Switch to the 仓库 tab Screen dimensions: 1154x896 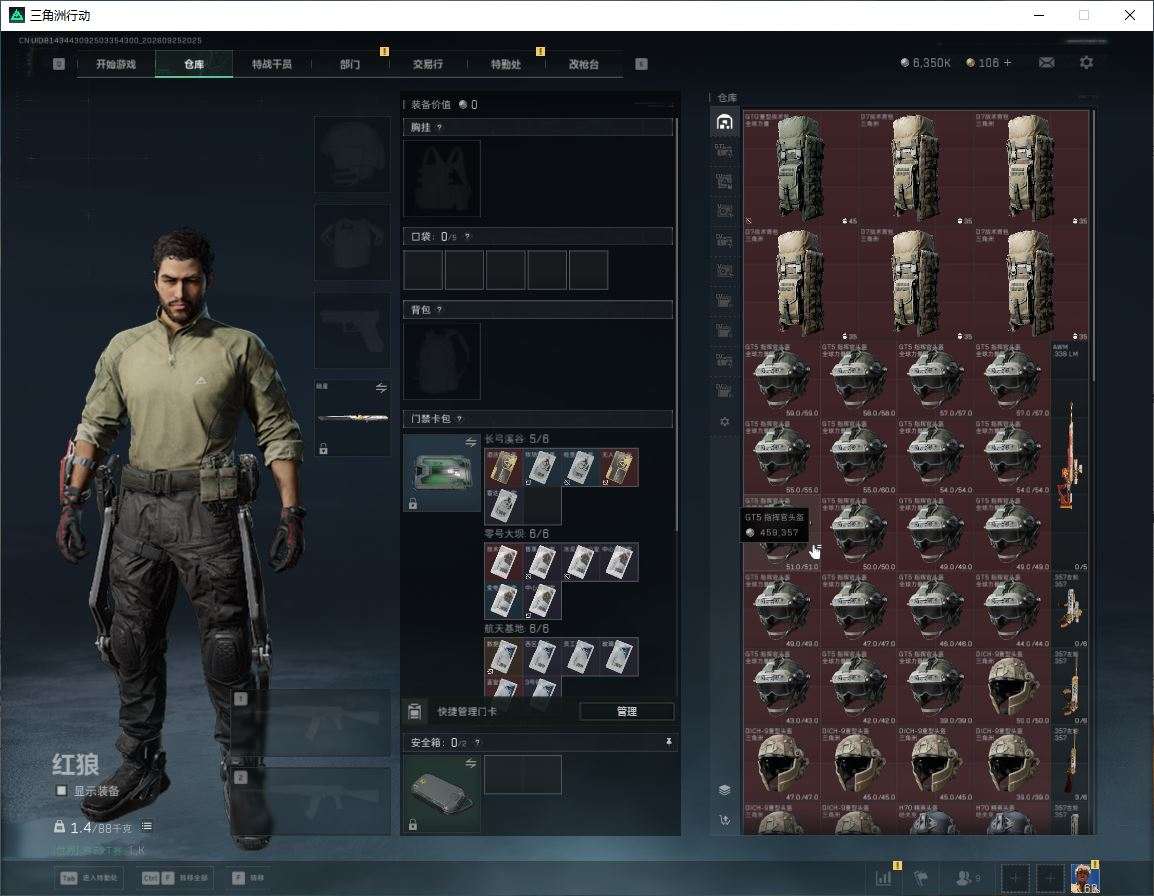pos(194,64)
